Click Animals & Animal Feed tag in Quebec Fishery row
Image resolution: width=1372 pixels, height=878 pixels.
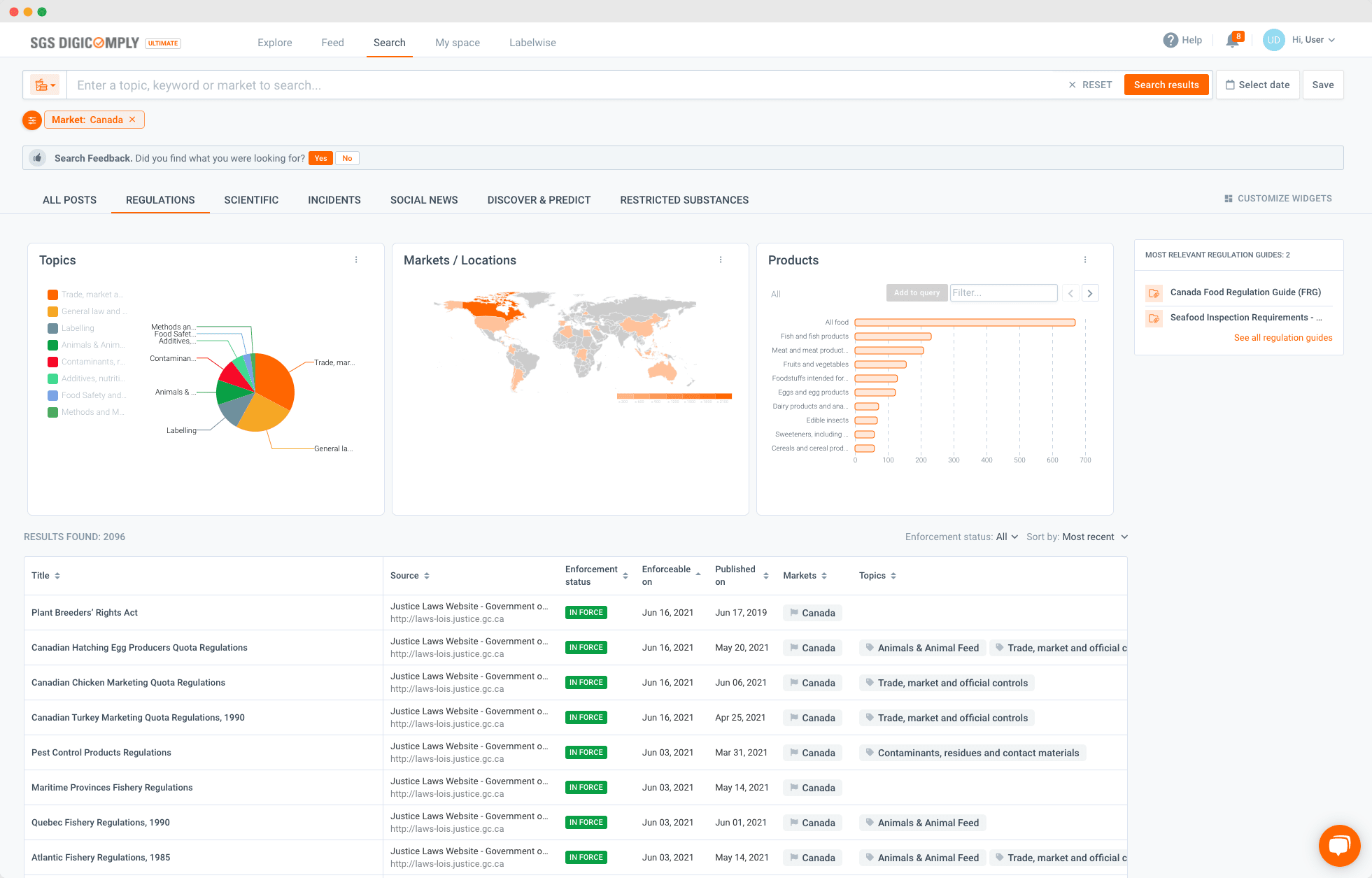922,823
